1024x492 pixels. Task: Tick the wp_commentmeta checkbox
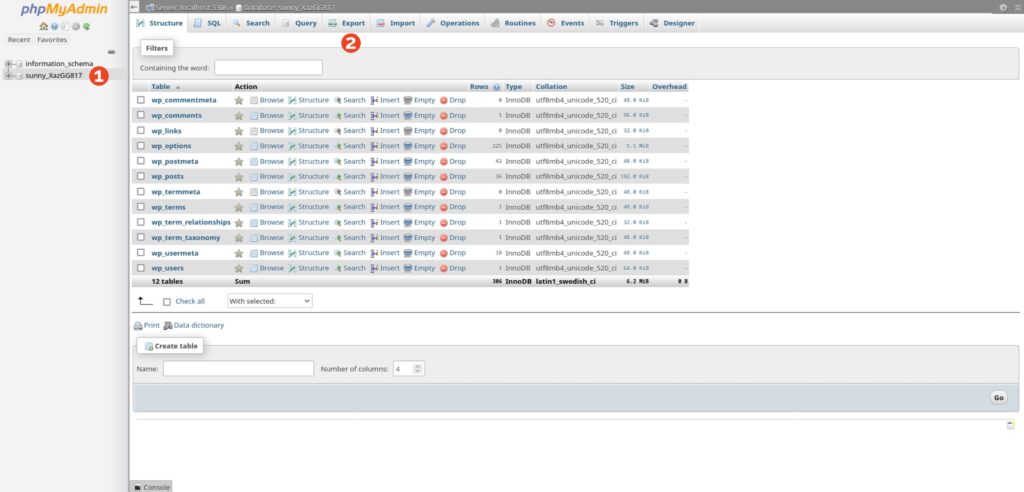pos(140,100)
